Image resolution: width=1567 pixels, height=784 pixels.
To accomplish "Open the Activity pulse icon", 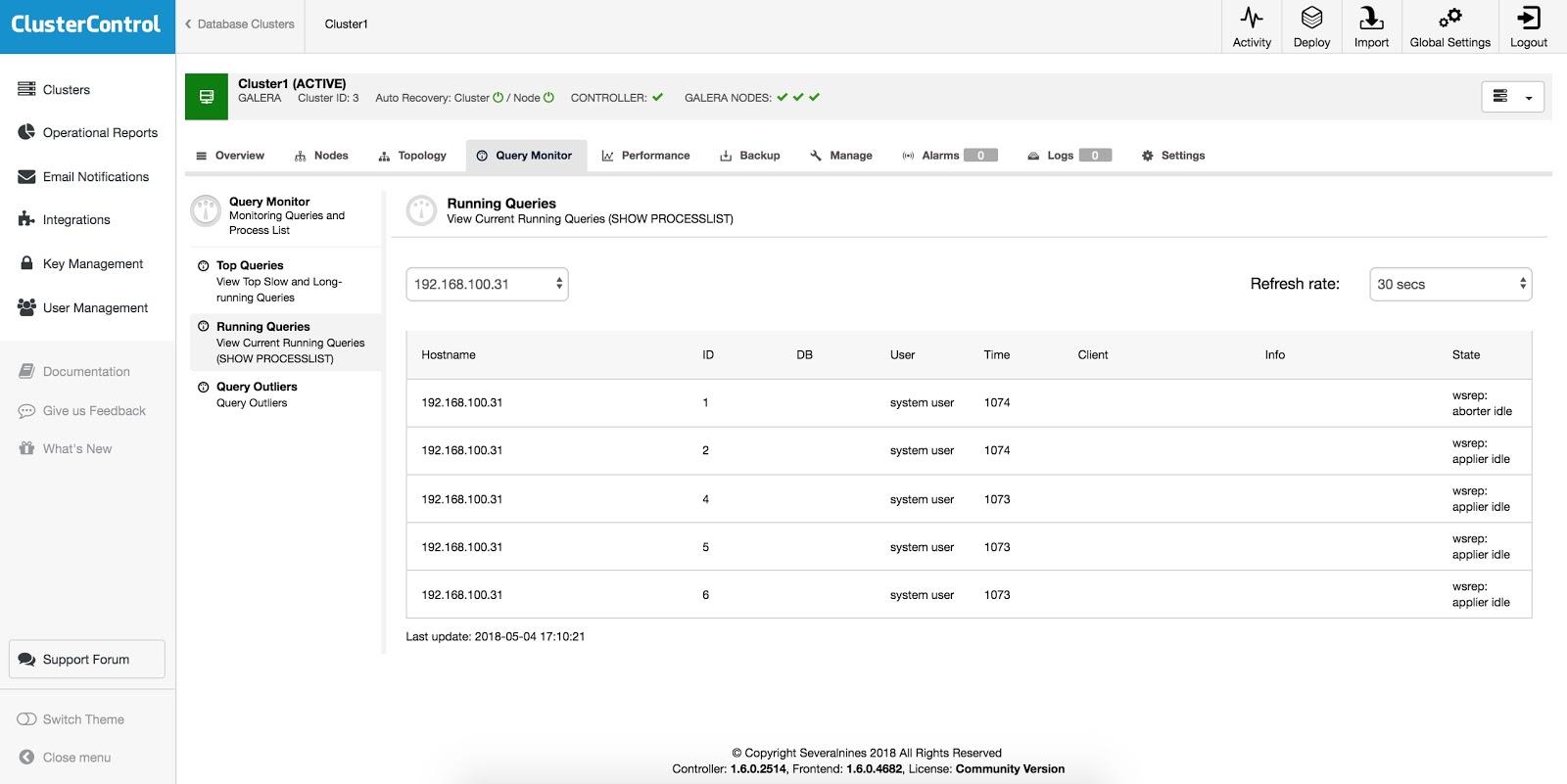I will tap(1252, 17).
